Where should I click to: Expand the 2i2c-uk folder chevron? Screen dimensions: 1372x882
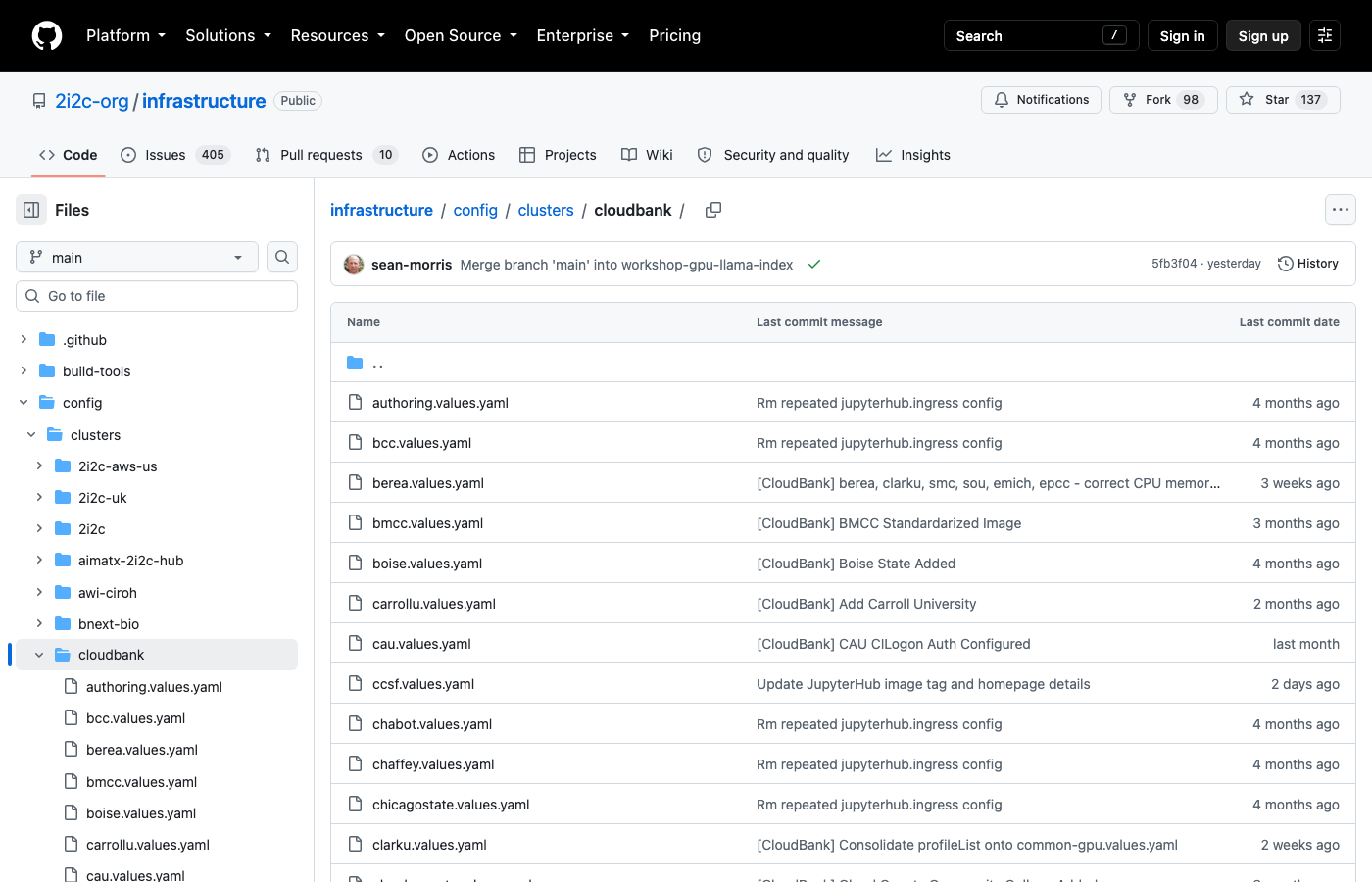pyautogui.click(x=39, y=497)
